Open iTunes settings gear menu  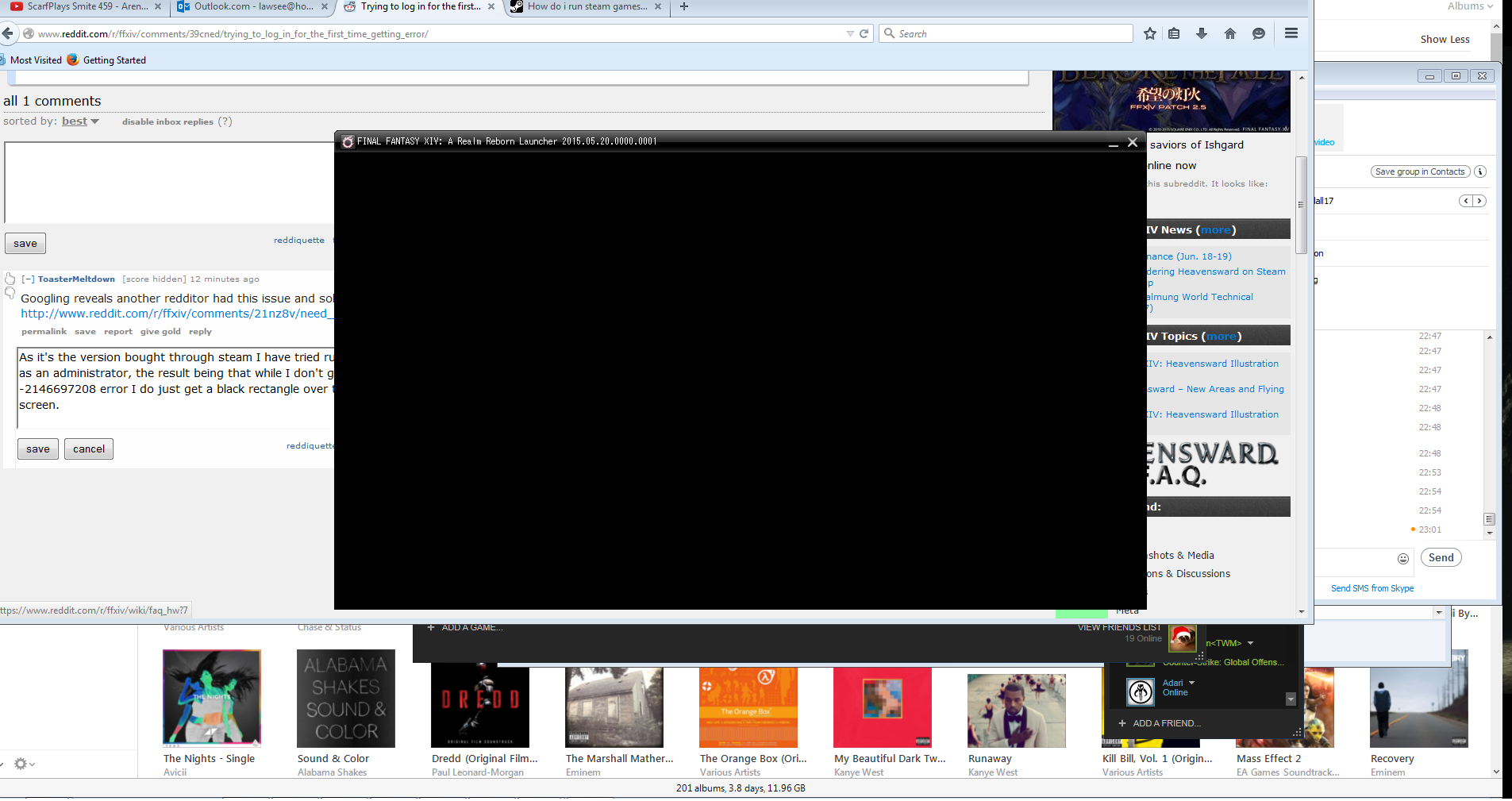[24, 764]
